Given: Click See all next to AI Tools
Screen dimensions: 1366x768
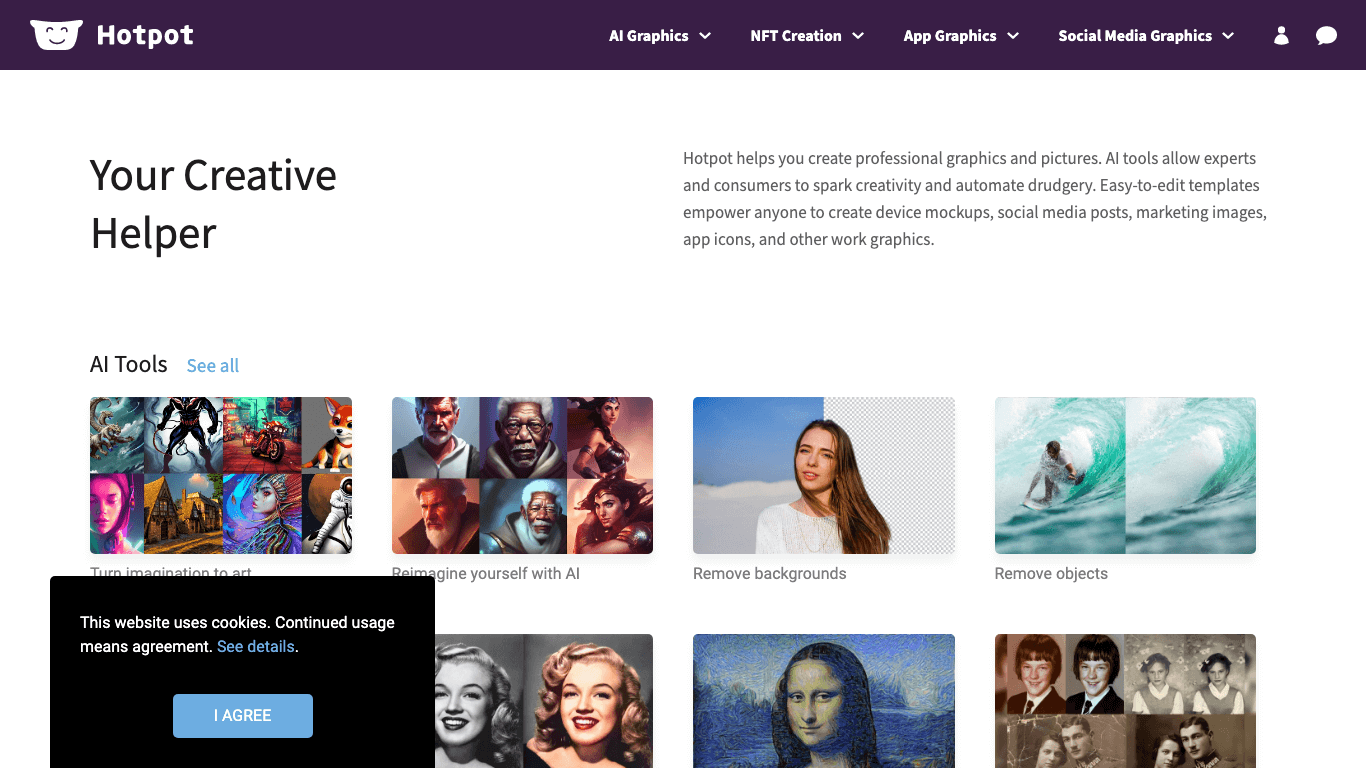Looking at the screenshot, I should click(213, 366).
